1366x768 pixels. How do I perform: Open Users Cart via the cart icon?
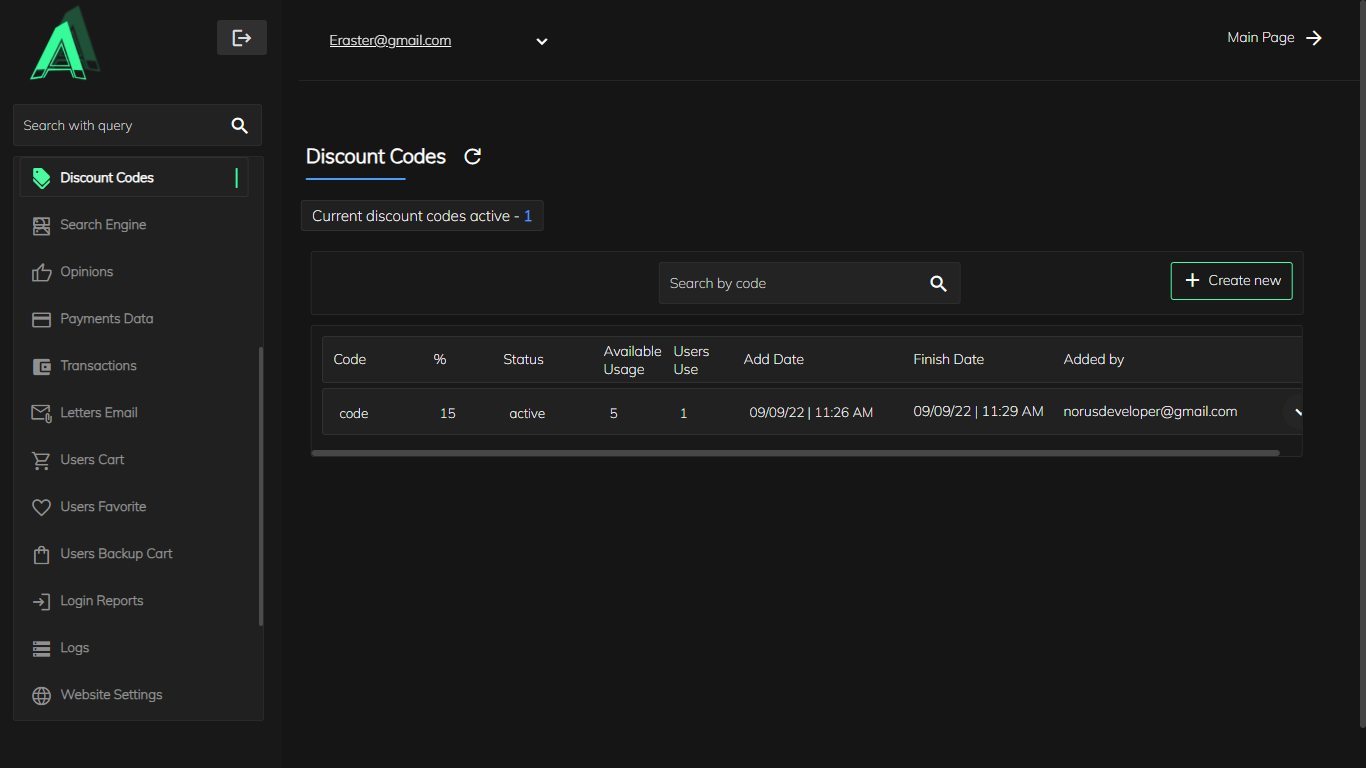41,460
